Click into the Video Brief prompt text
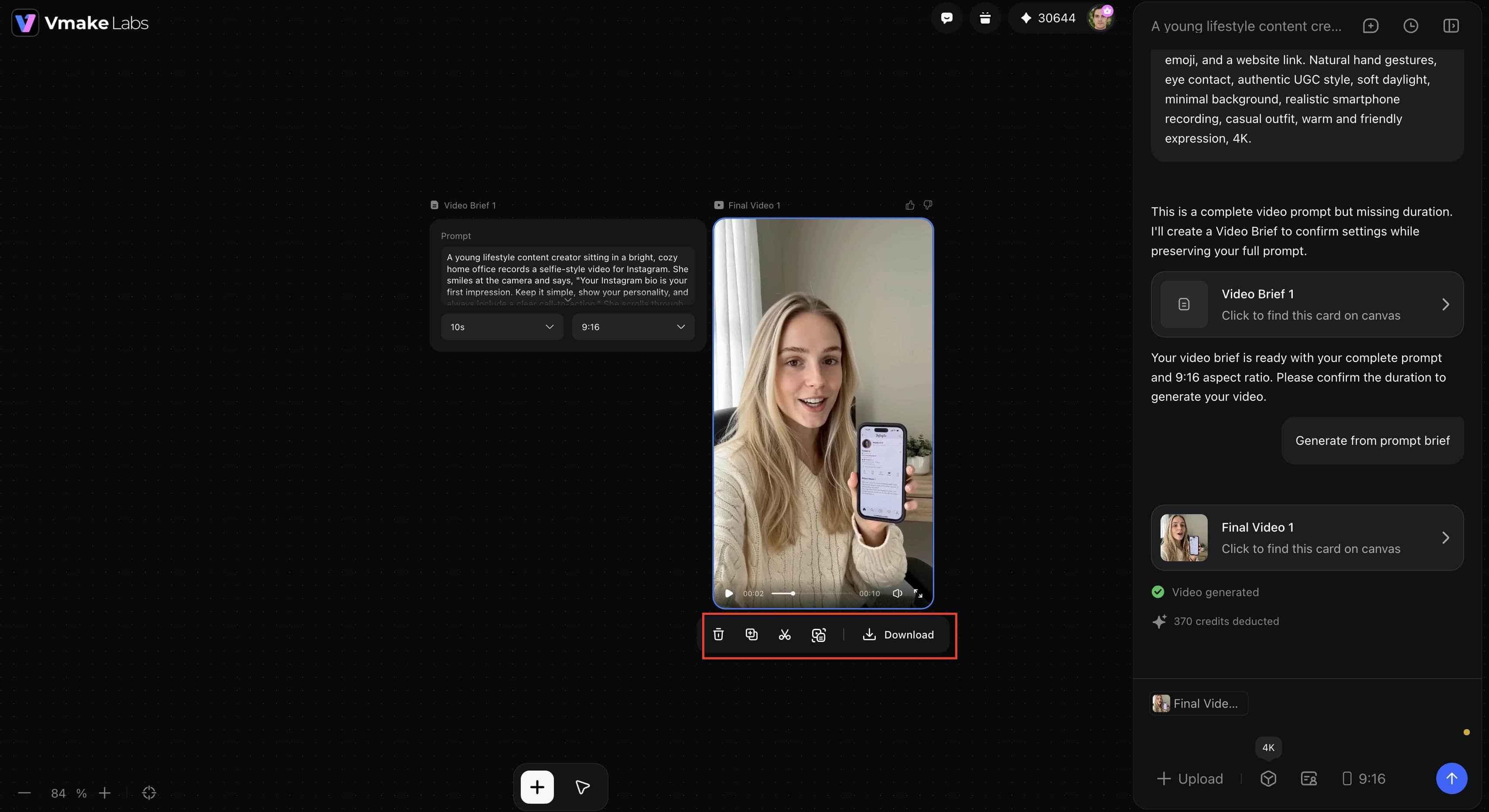This screenshot has width=1489, height=812. (567, 276)
